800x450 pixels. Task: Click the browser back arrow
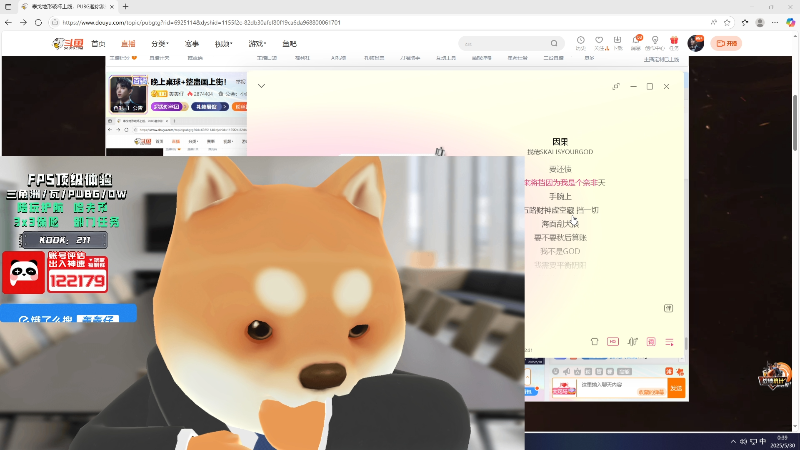8,22
